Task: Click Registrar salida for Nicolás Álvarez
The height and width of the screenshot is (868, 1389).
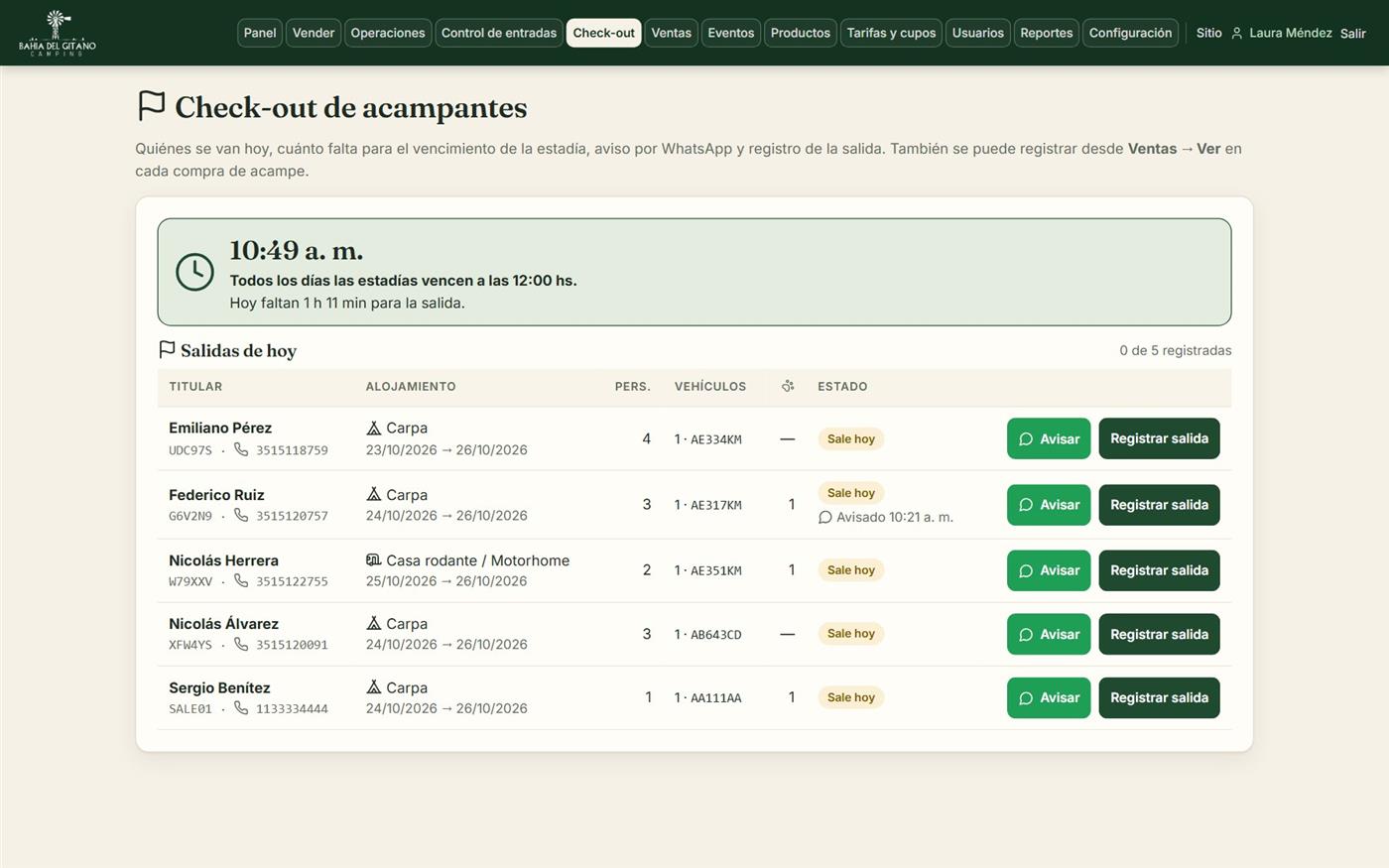Action: pos(1159,634)
